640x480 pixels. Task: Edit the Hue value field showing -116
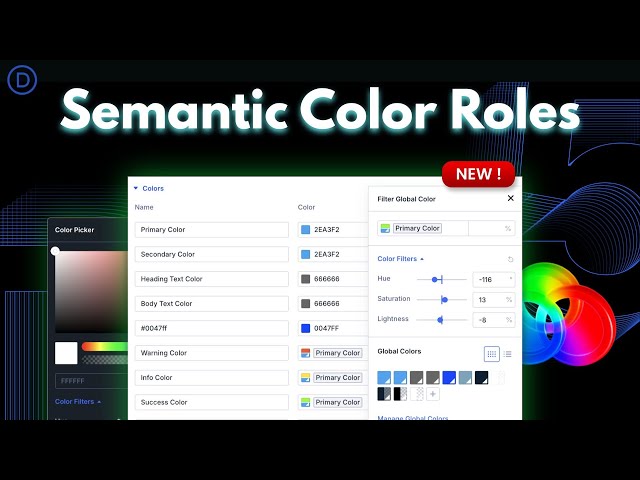click(x=493, y=280)
